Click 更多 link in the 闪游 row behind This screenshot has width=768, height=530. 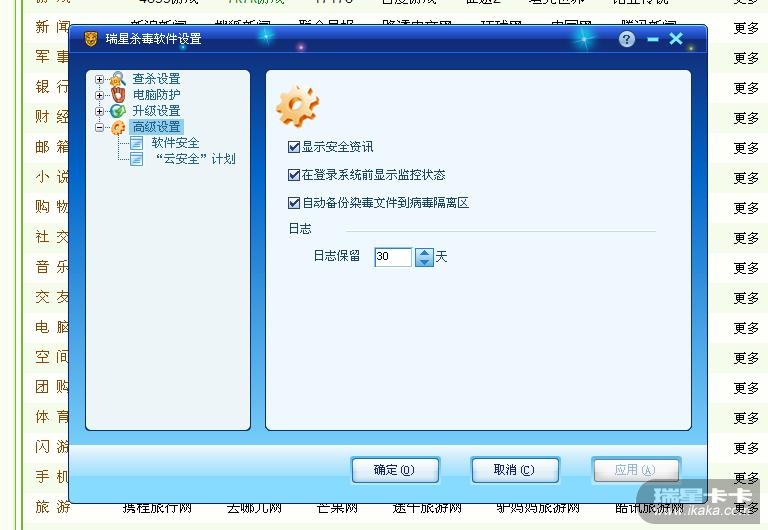[746, 448]
